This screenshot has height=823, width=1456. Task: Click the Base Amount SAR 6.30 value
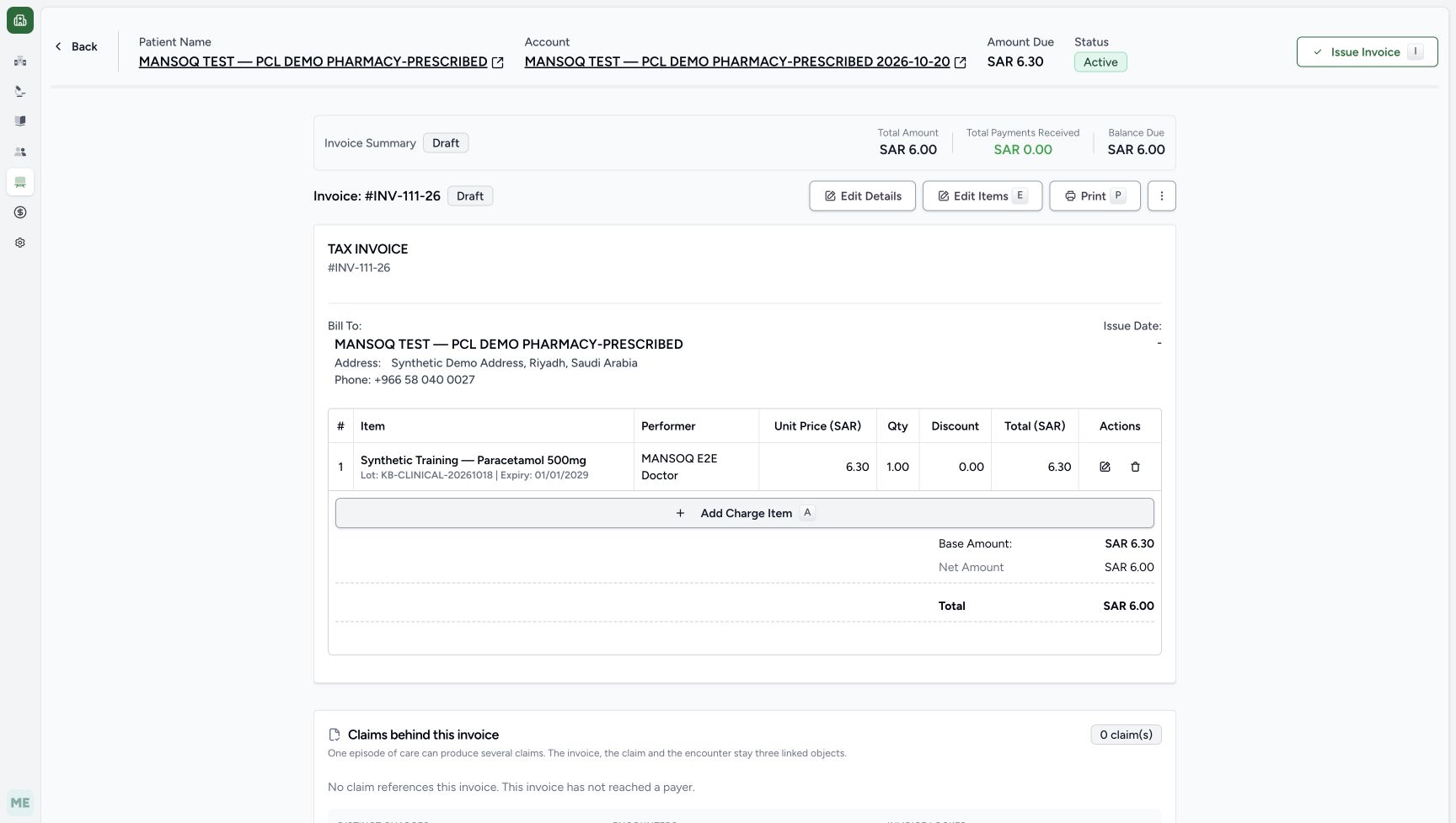tap(1129, 544)
